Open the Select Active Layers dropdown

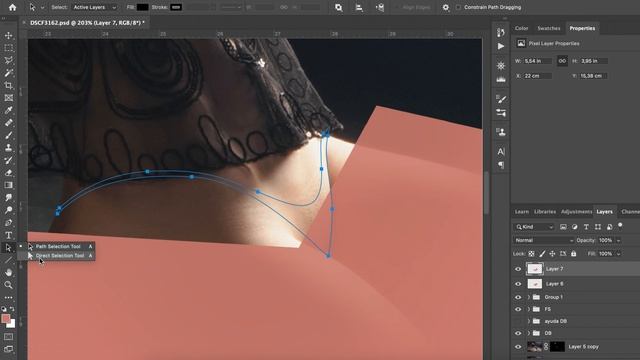click(x=95, y=7)
